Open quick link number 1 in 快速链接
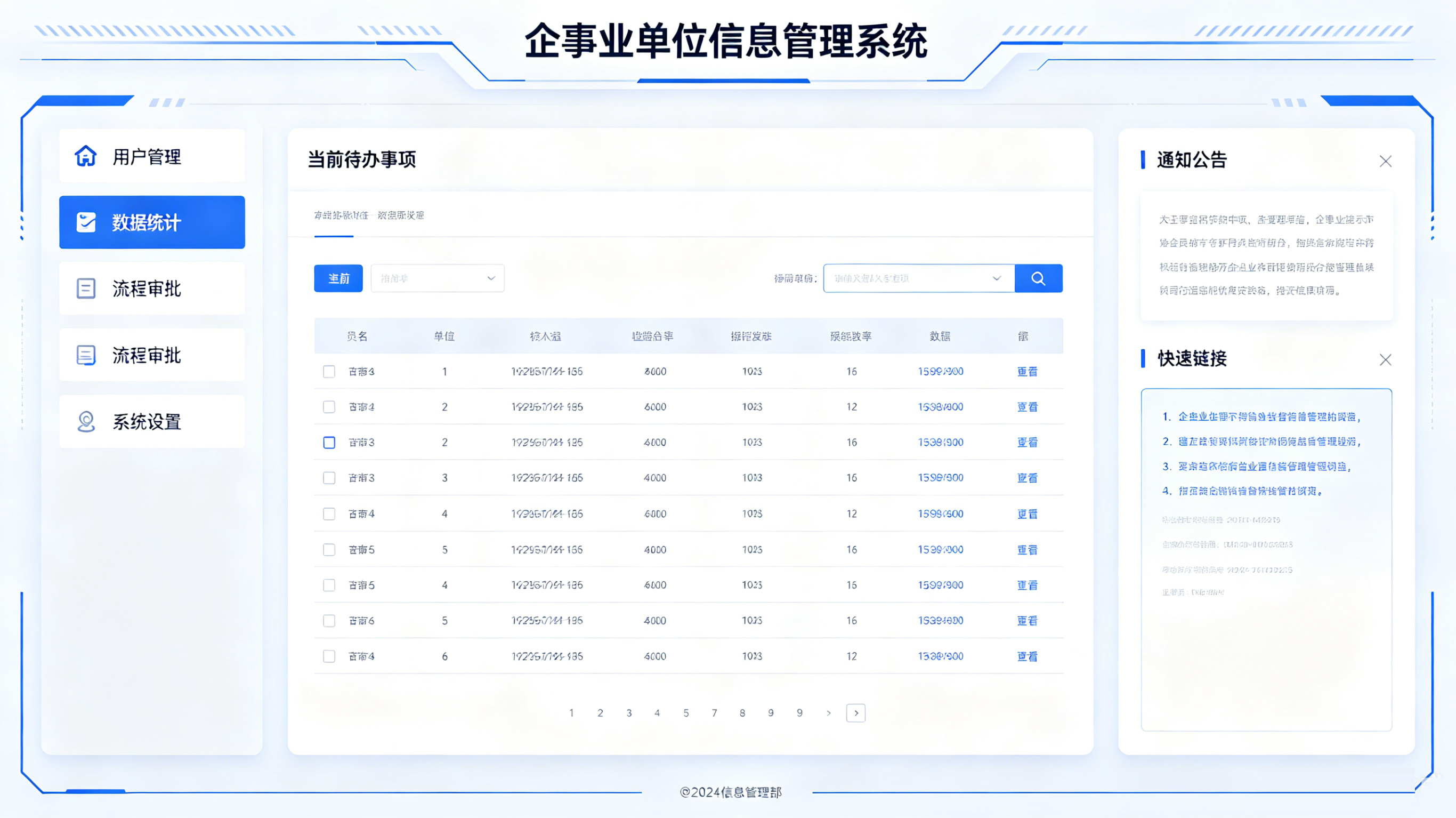The image size is (1456, 818). pos(1261,417)
